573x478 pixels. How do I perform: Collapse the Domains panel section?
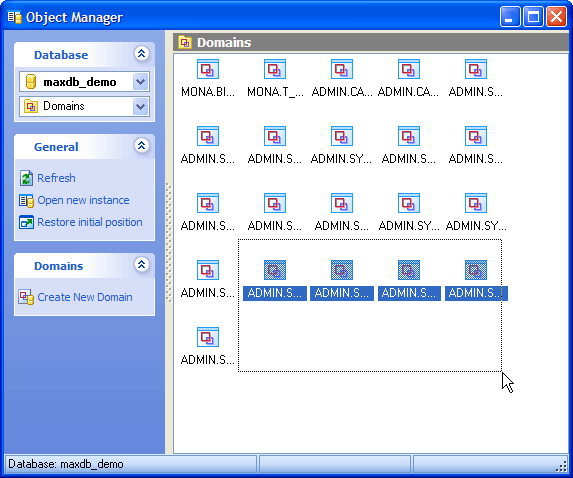click(x=141, y=265)
